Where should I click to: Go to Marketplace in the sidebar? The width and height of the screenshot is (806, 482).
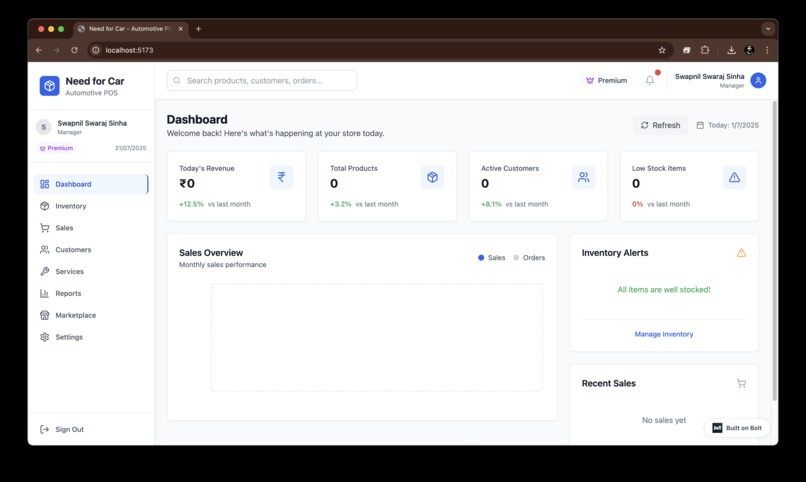point(91,315)
